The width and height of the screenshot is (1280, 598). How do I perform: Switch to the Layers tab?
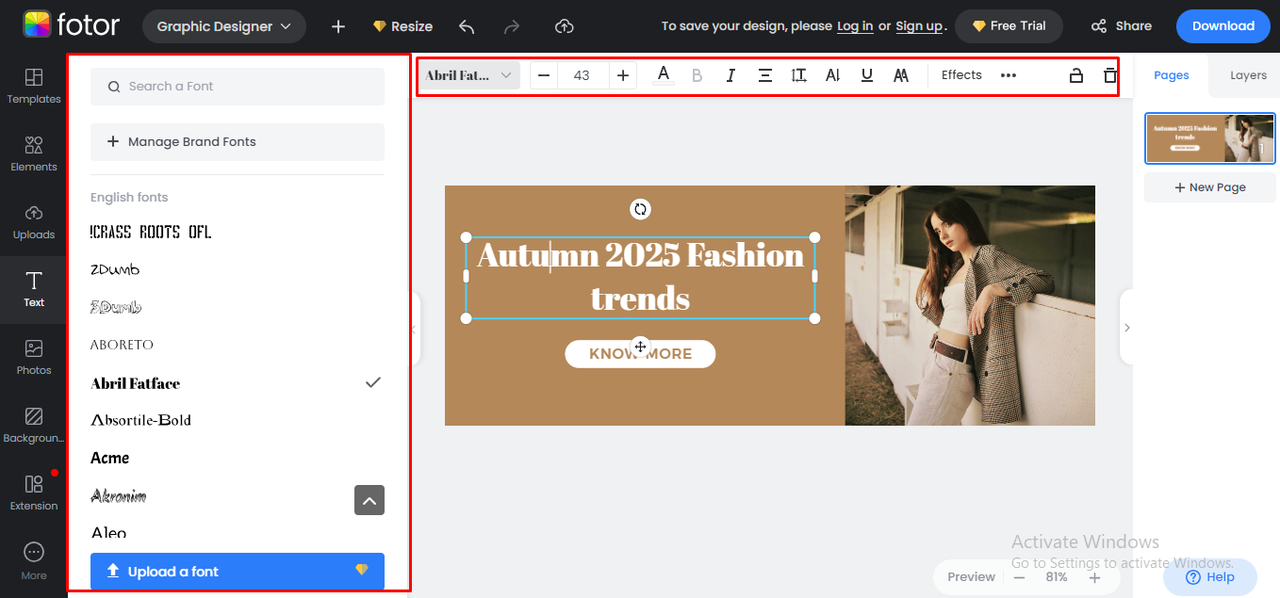tap(1247, 75)
